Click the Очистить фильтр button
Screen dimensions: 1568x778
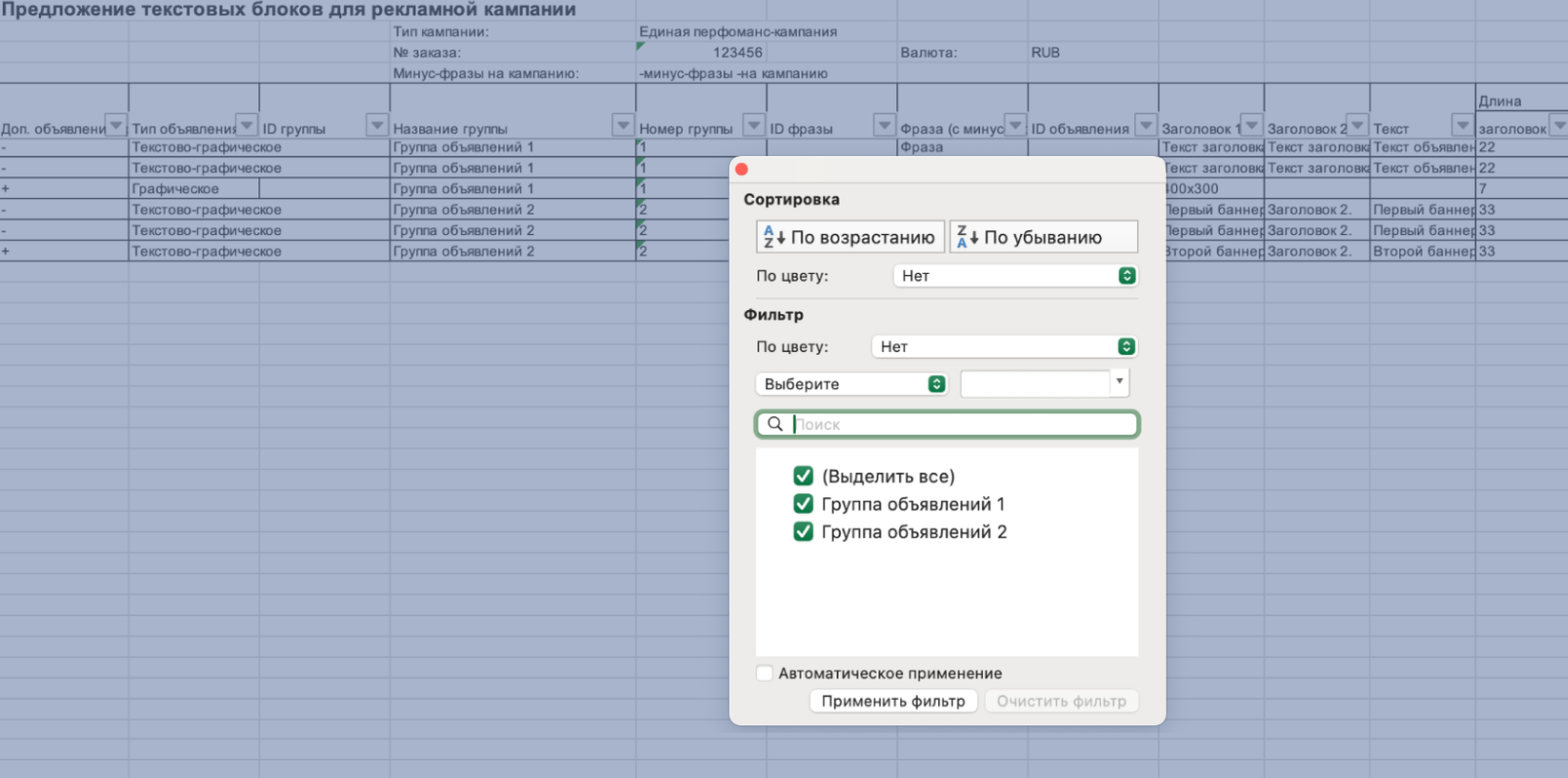pos(1061,701)
